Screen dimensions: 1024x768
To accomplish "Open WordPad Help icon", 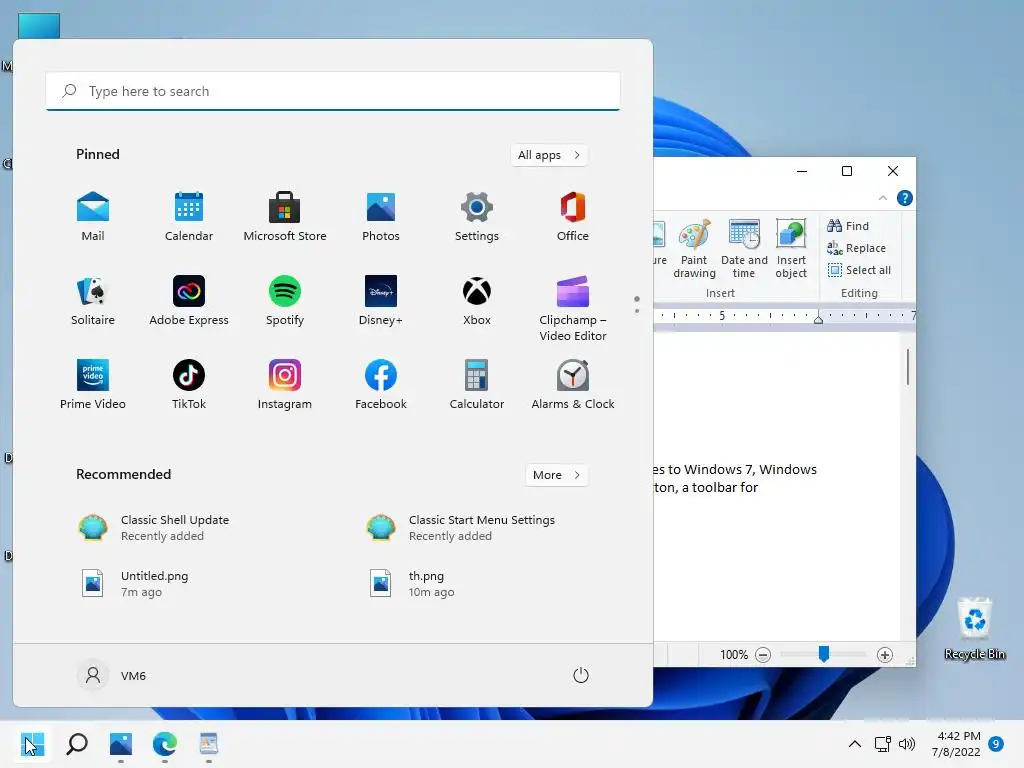I will 904,198.
